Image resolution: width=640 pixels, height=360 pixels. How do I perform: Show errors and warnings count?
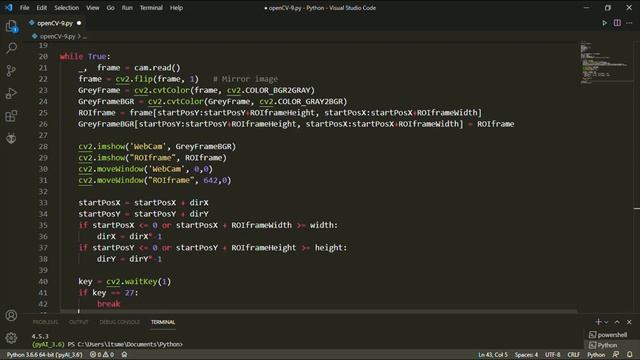pos(102,355)
